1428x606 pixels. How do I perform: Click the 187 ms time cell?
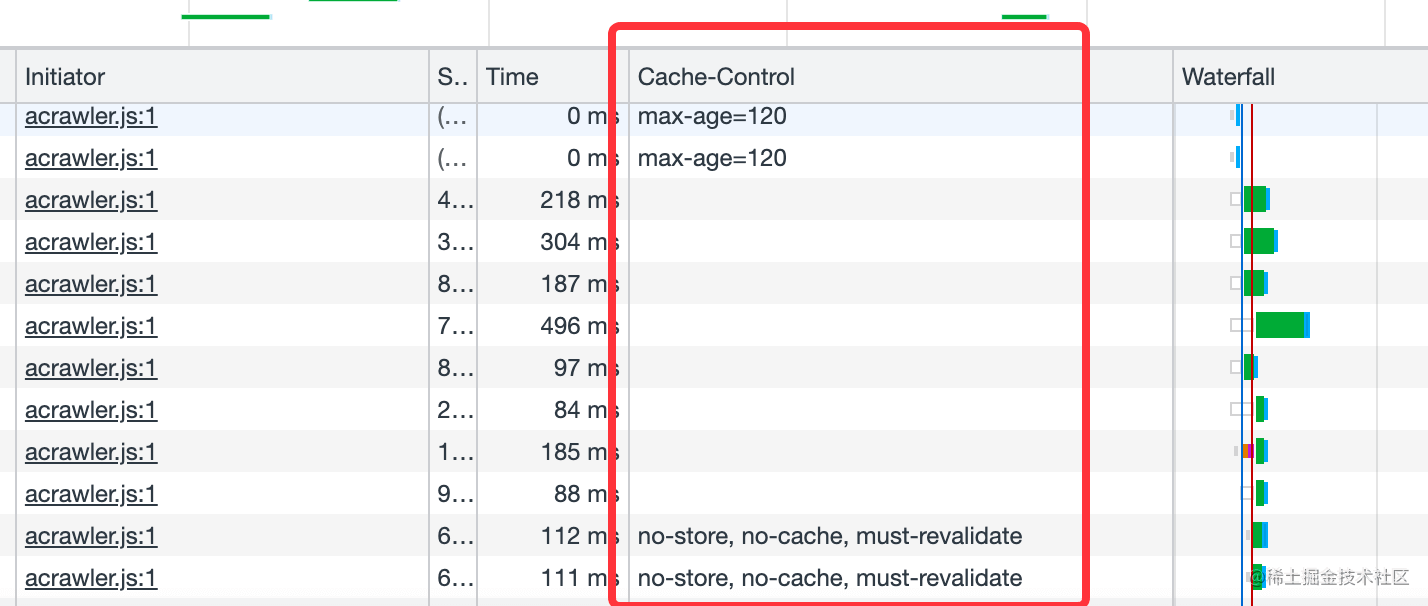pos(573,284)
